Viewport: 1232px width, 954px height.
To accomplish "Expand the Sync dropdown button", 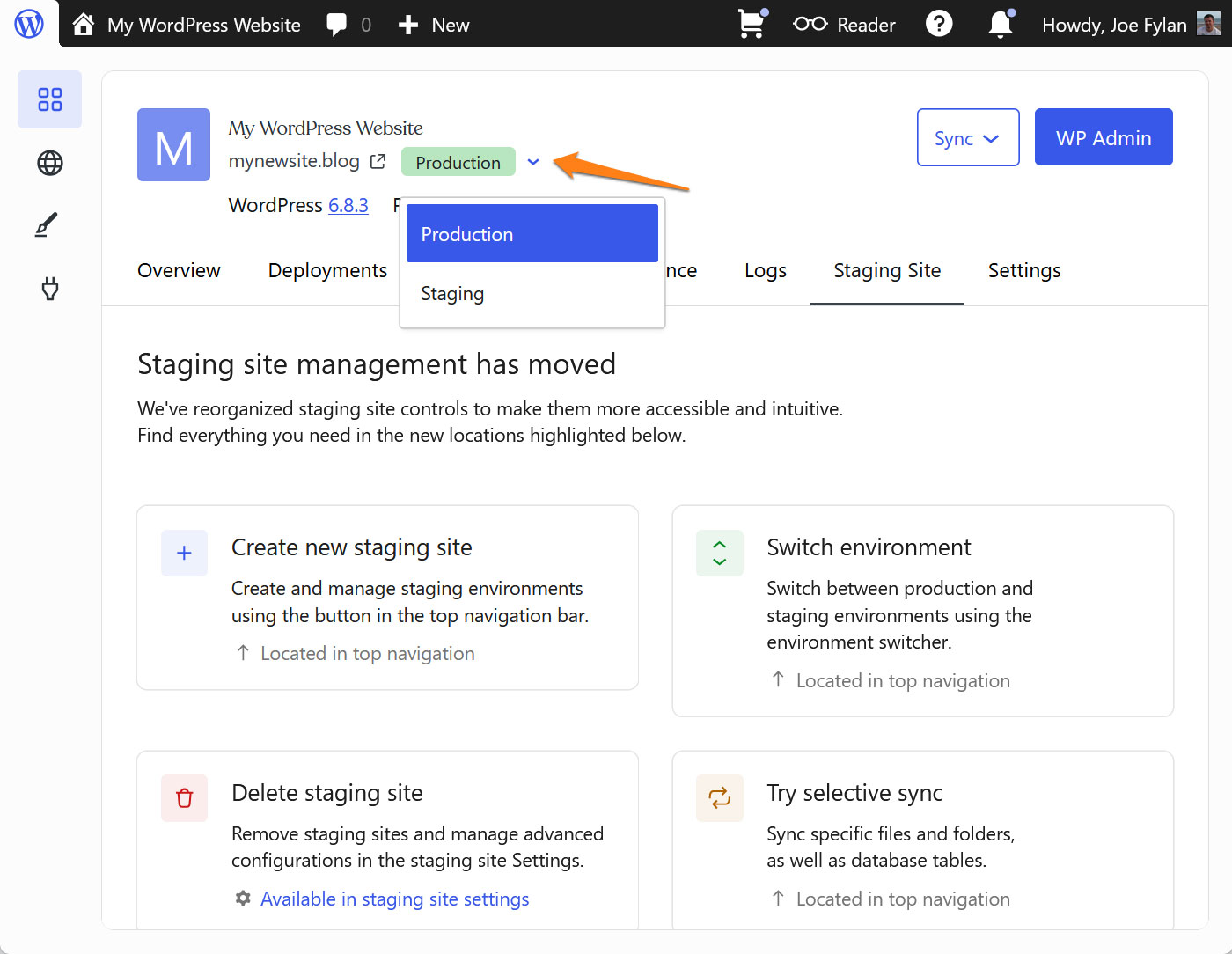I will (x=967, y=138).
